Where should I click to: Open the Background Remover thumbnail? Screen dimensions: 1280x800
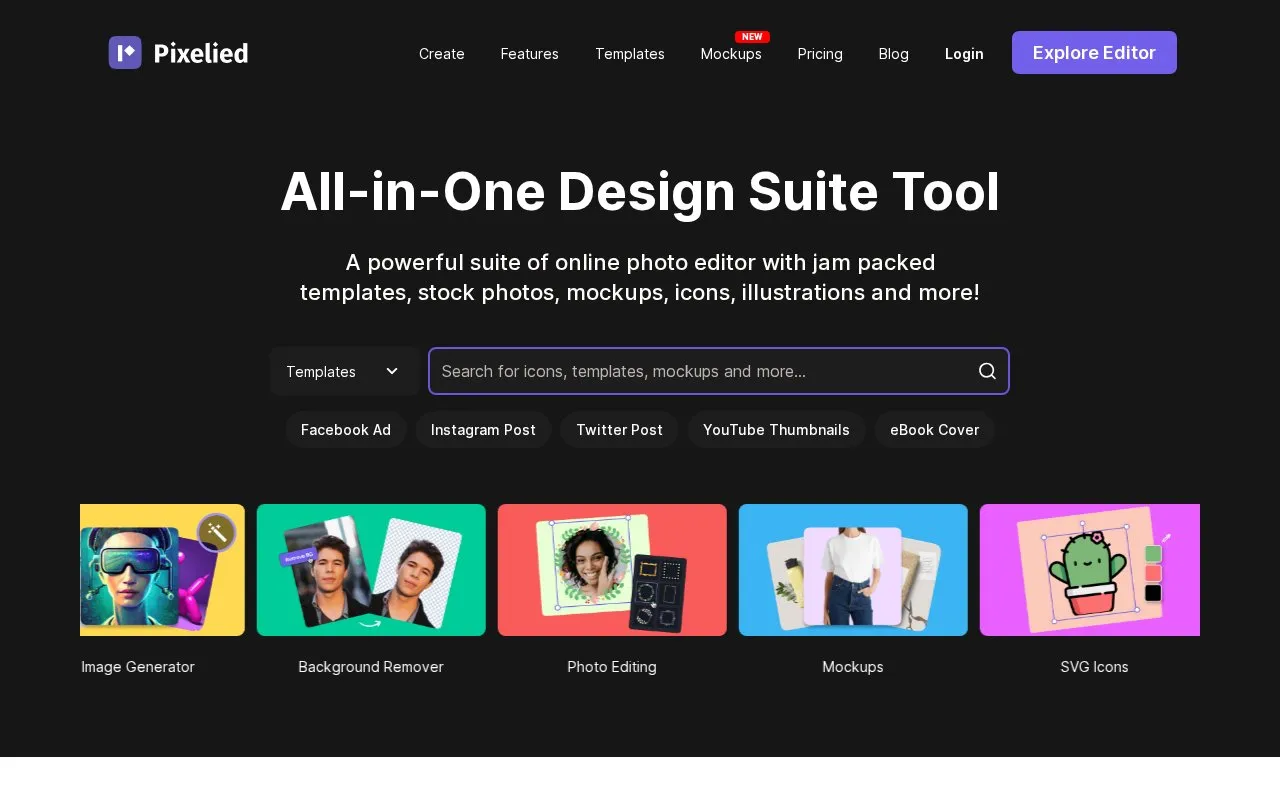[371, 570]
